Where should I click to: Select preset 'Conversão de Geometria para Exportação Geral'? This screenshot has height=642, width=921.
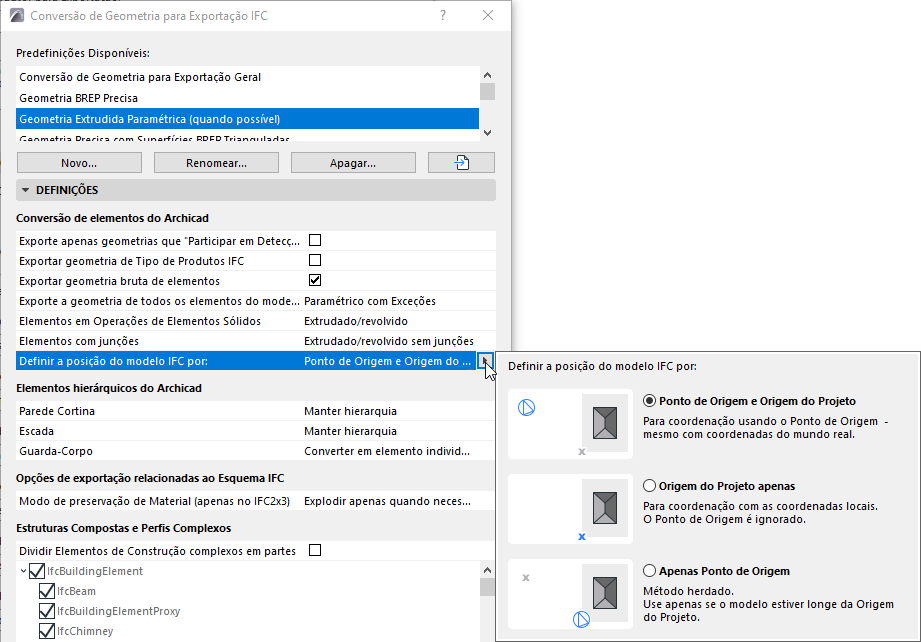click(x=247, y=77)
